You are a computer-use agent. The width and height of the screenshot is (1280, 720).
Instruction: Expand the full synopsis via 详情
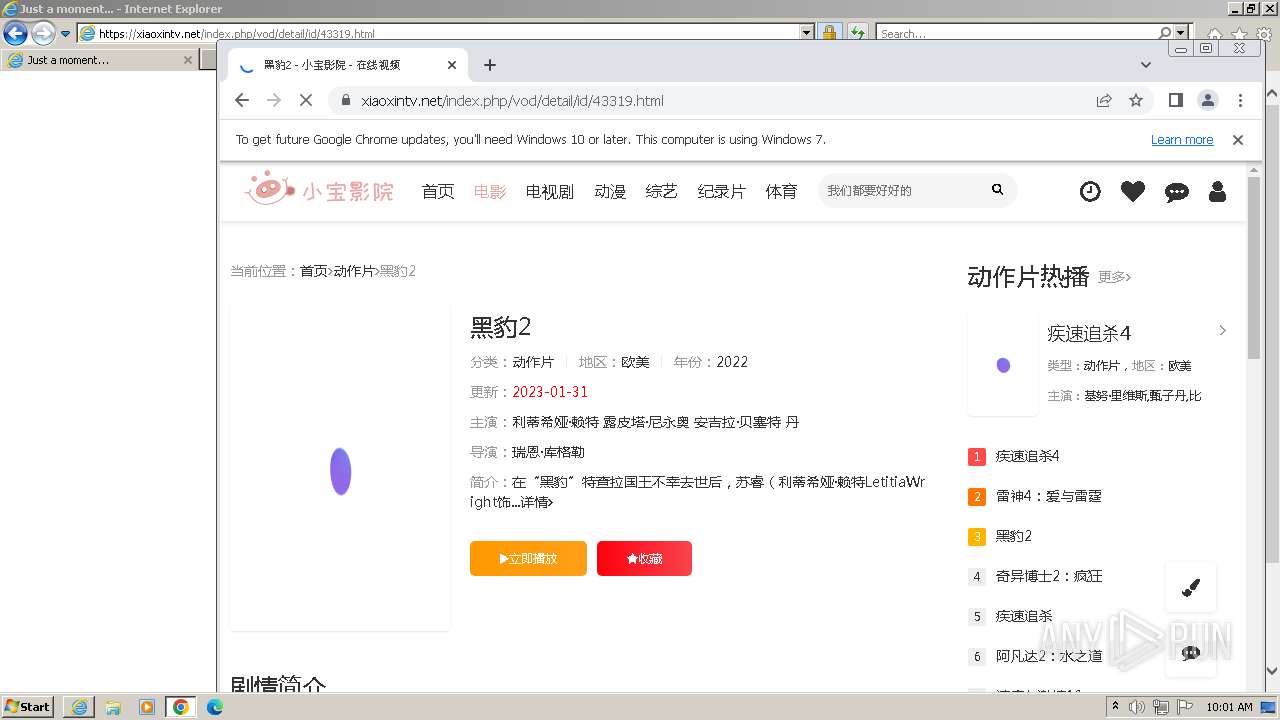537,502
